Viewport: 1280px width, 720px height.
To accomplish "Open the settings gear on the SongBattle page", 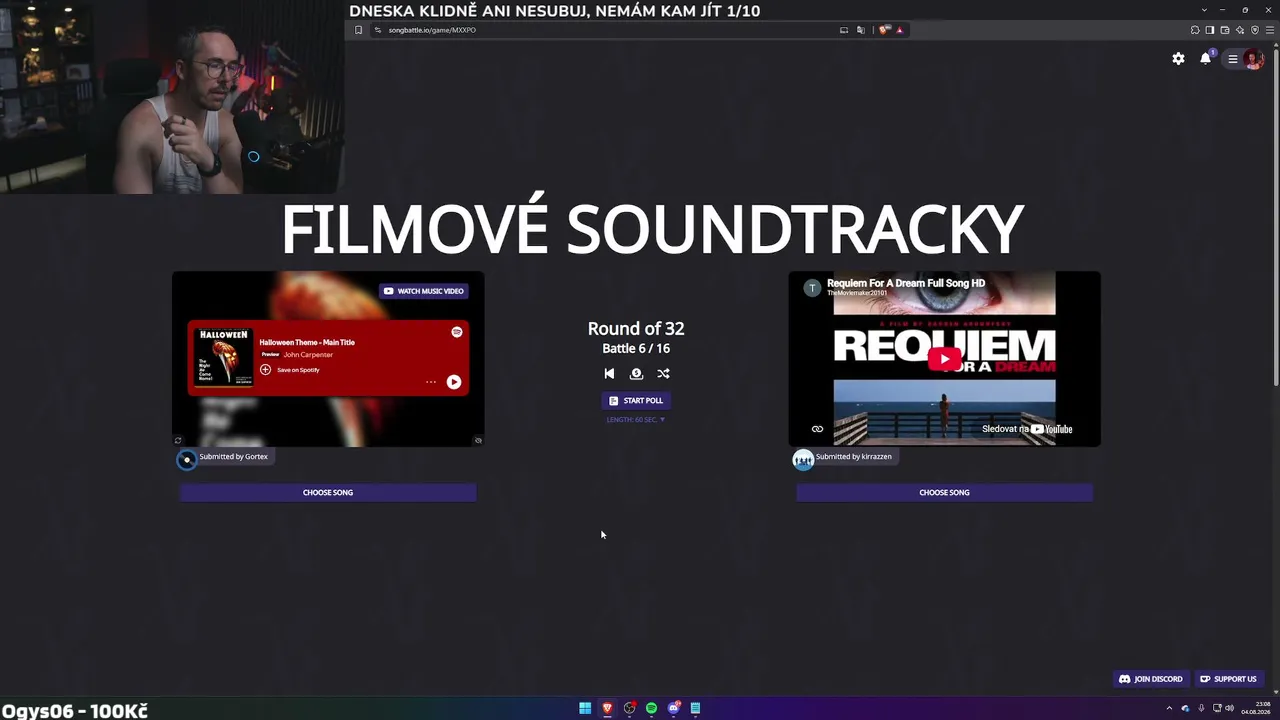I will point(1178,59).
